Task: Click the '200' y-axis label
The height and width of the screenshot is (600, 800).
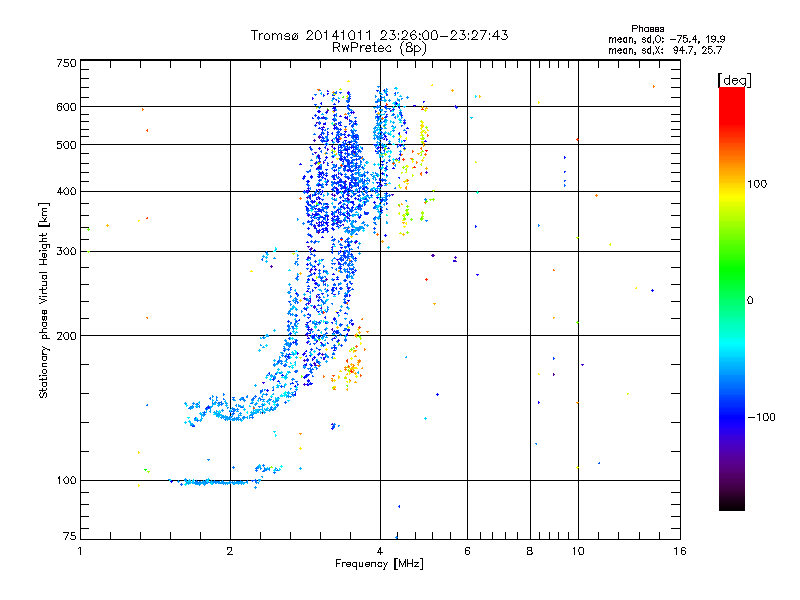Action: point(67,336)
